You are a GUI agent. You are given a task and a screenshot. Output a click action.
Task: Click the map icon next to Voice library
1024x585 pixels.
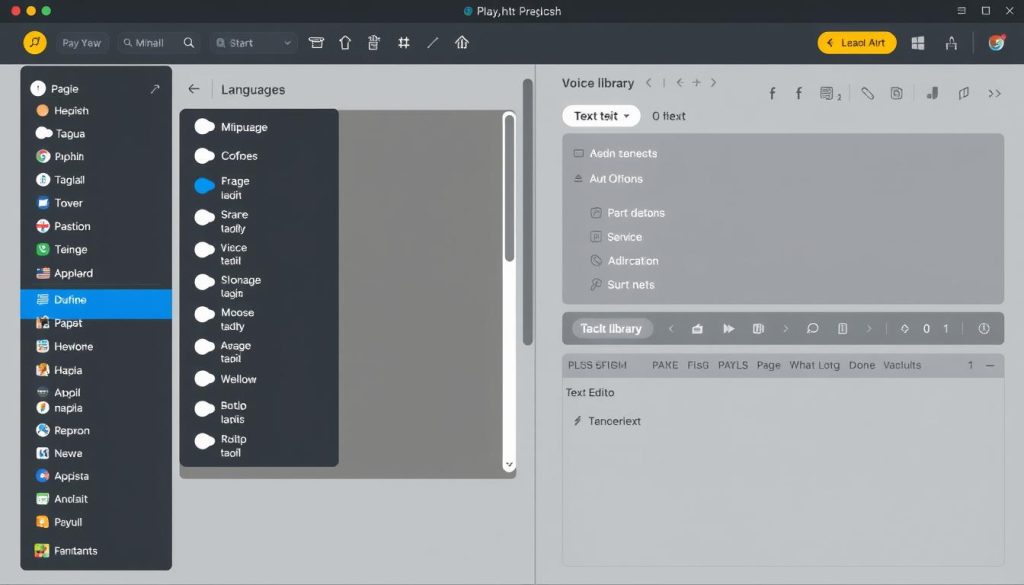pos(963,92)
